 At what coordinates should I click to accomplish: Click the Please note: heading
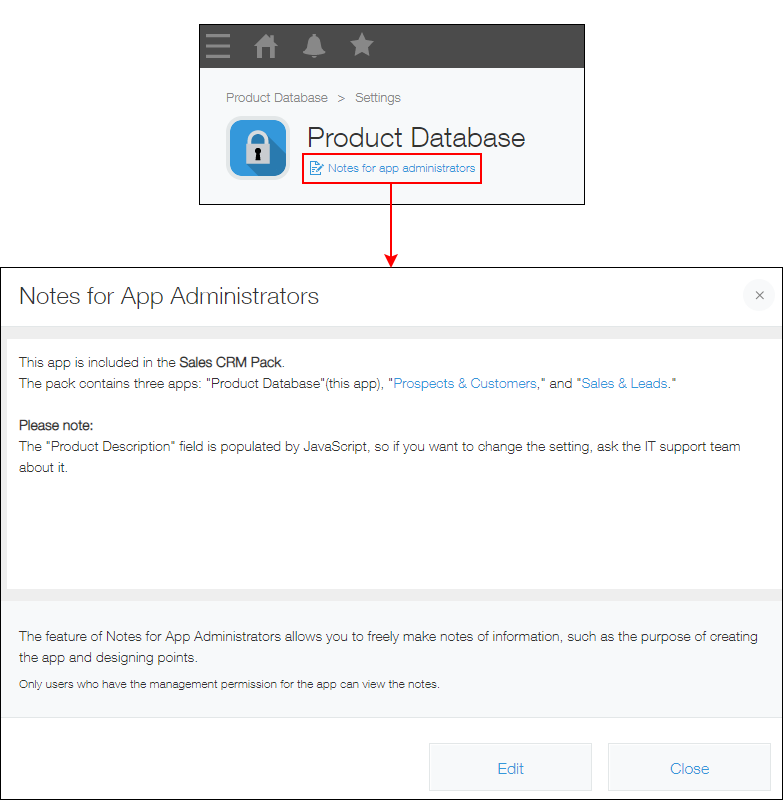pyautogui.click(x=56, y=425)
